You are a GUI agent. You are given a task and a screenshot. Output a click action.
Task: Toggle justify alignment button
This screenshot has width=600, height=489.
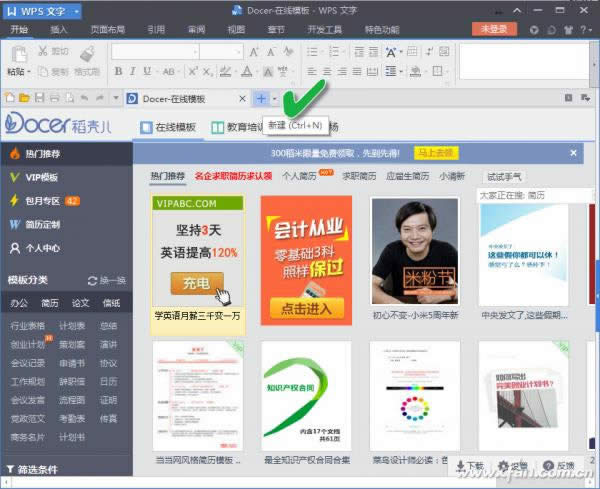coord(357,71)
